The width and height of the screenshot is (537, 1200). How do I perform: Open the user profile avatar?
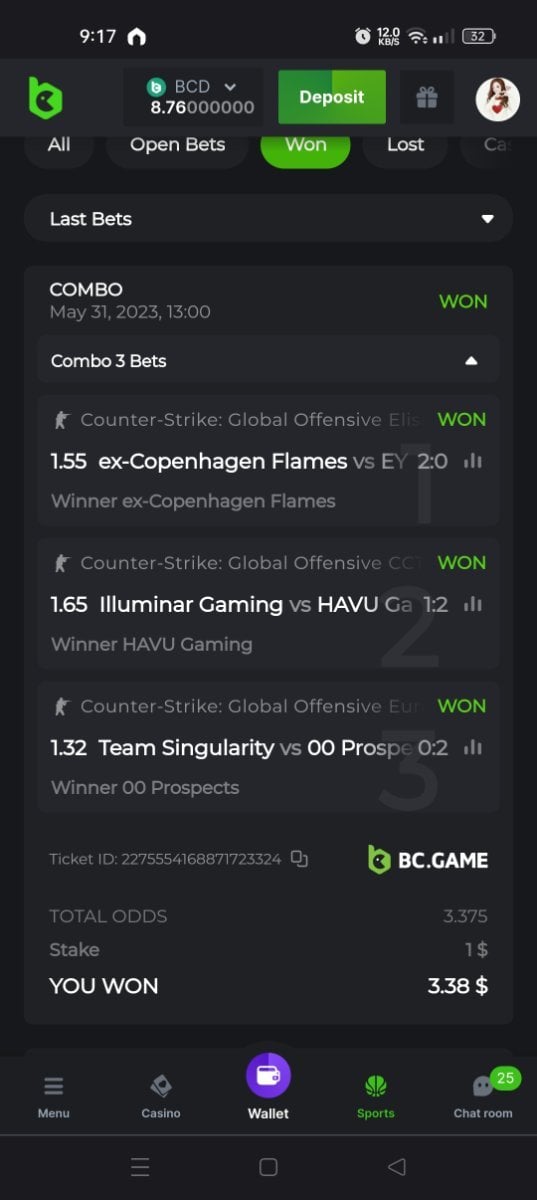[497, 98]
